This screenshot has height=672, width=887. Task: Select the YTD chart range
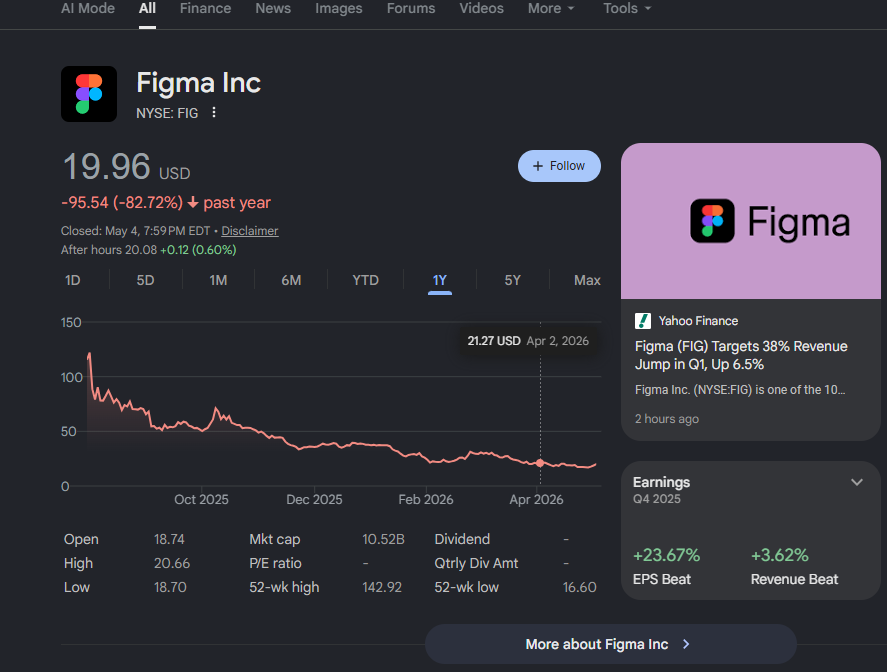coord(365,280)
